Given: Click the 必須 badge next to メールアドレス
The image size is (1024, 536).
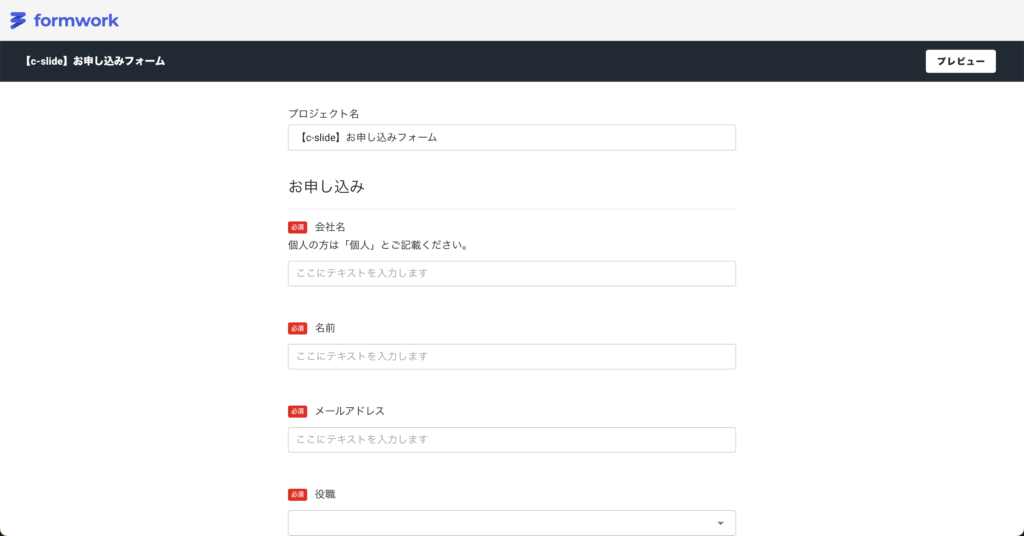Looking at the screenshot, I should click(297, 411).
